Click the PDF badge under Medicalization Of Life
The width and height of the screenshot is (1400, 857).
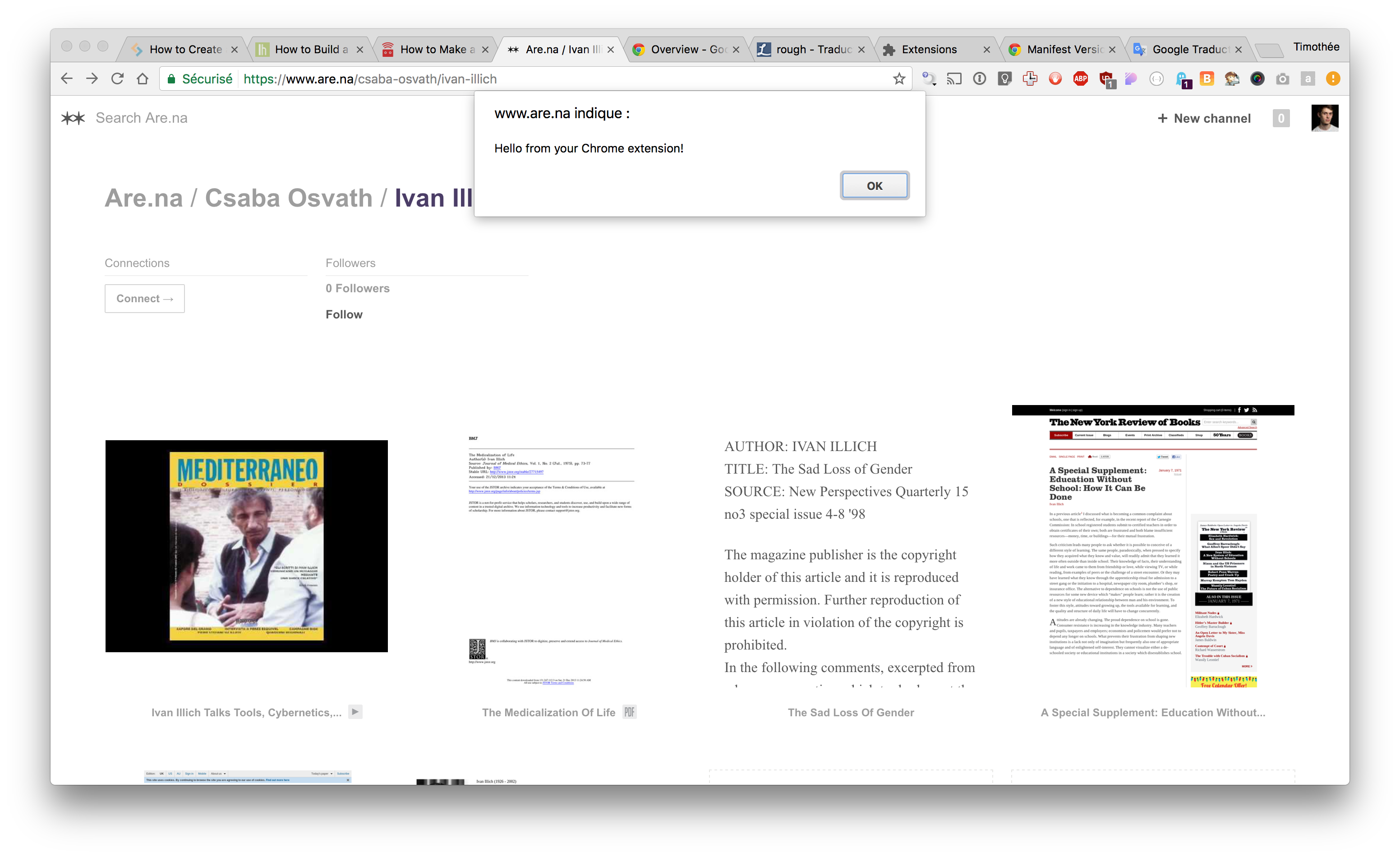(630, 712)
